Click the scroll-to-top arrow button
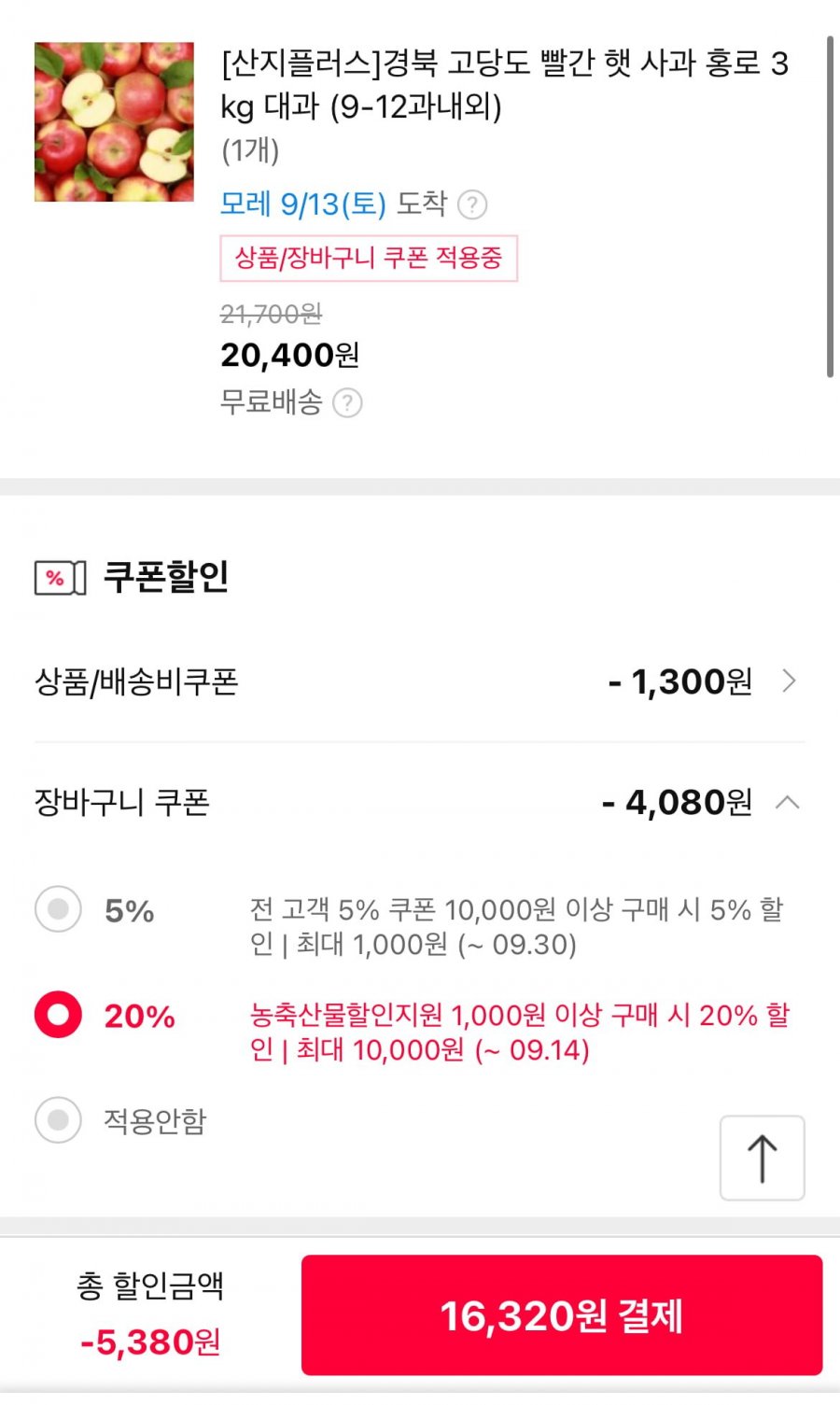Image resolution: width=840 pixels, height=1405 pixels. coord(762,1158)
